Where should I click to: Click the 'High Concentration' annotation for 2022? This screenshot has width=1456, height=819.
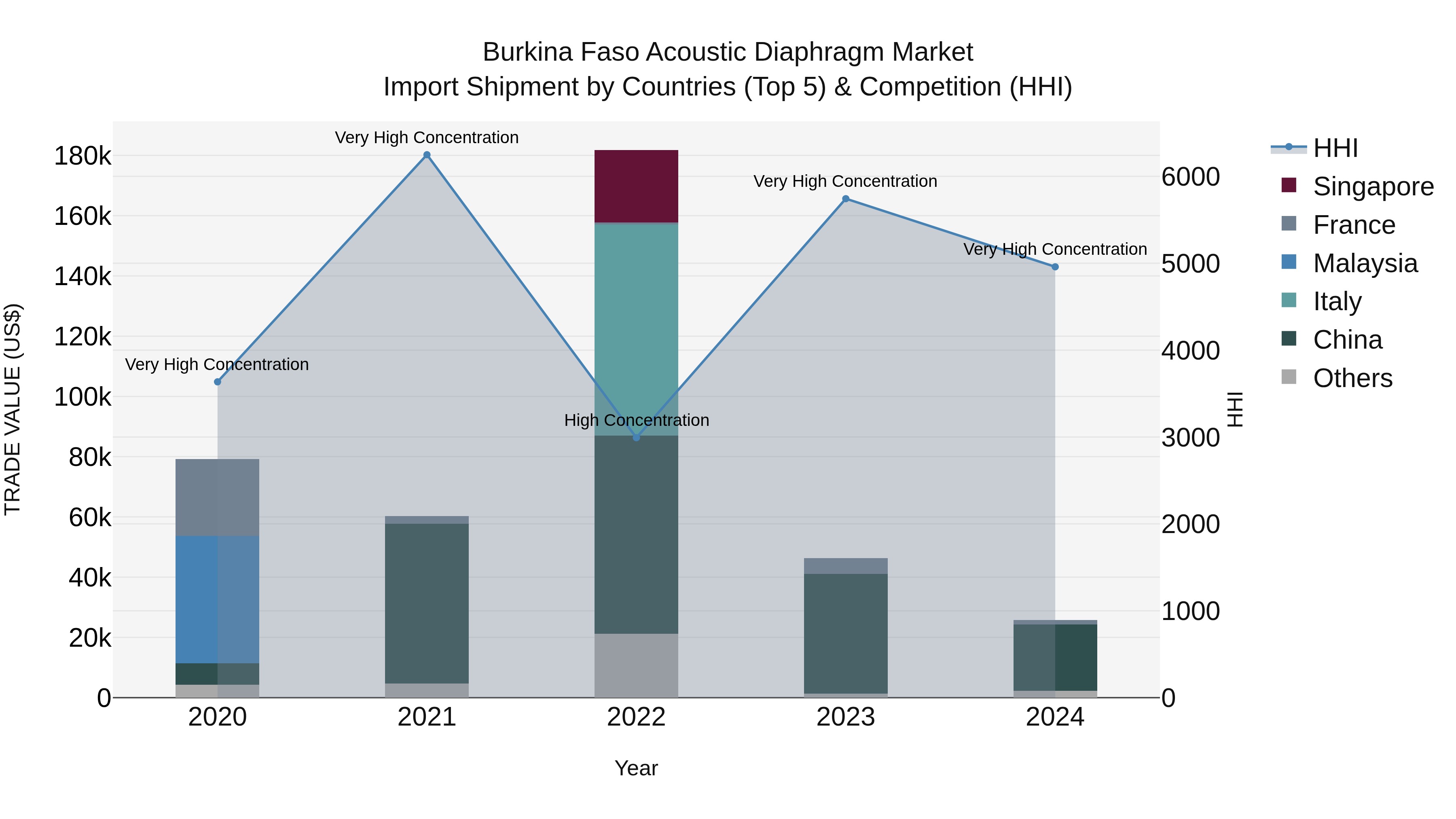click(x=637, y=421)
